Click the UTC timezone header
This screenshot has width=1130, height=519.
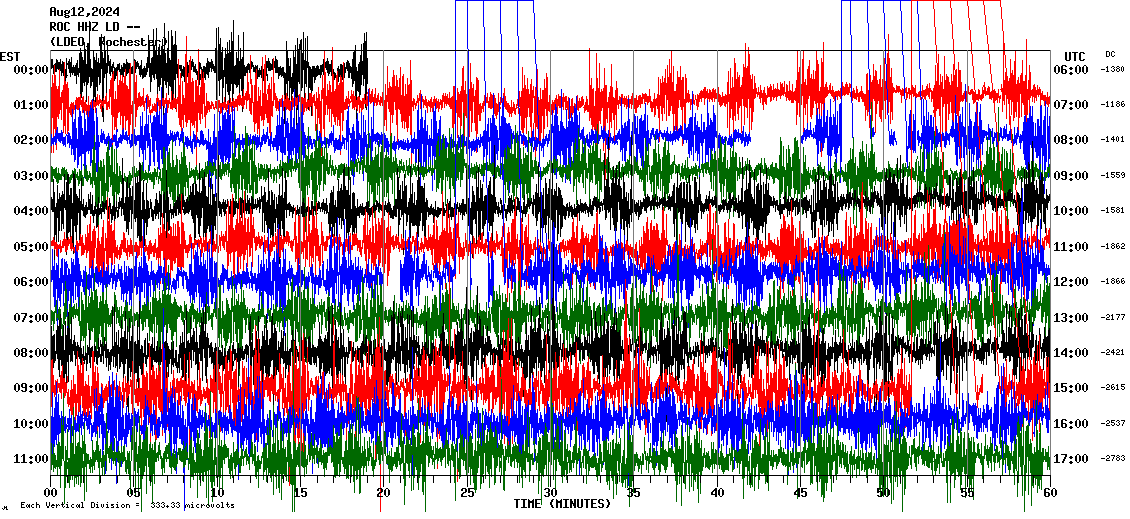pyautogui.click(x=1074, y=56)
